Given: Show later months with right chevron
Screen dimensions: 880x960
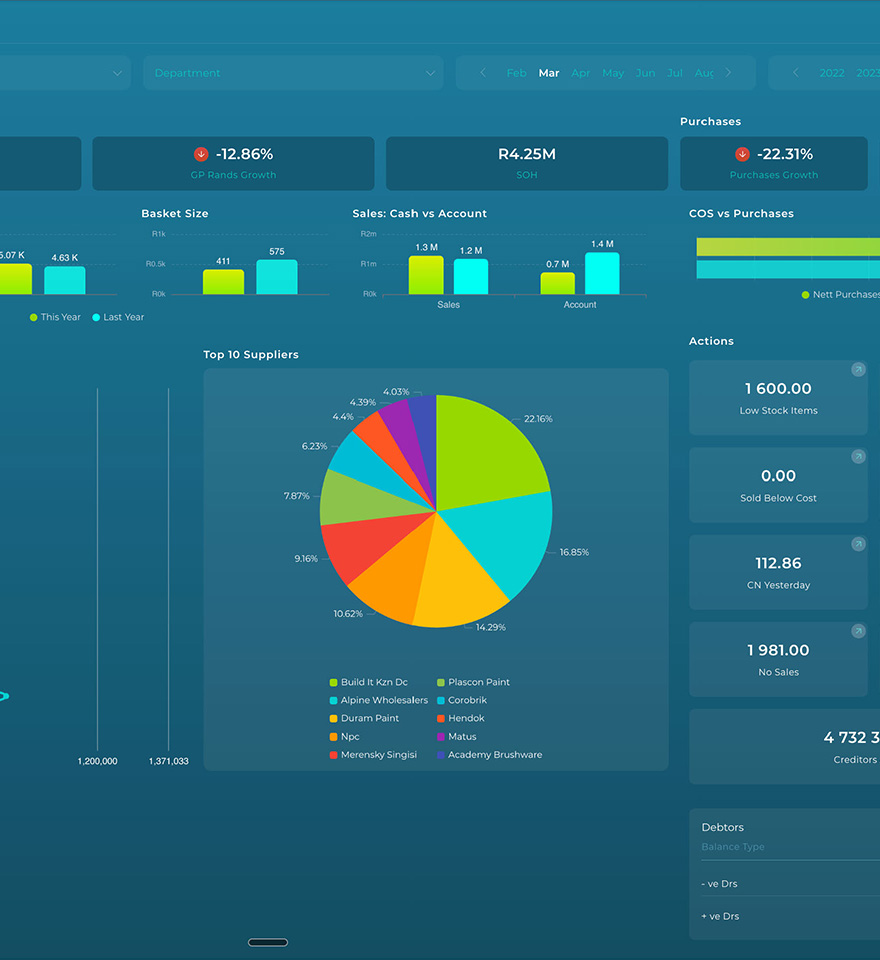Looking at the screenshot, I should tap(728, 72).
